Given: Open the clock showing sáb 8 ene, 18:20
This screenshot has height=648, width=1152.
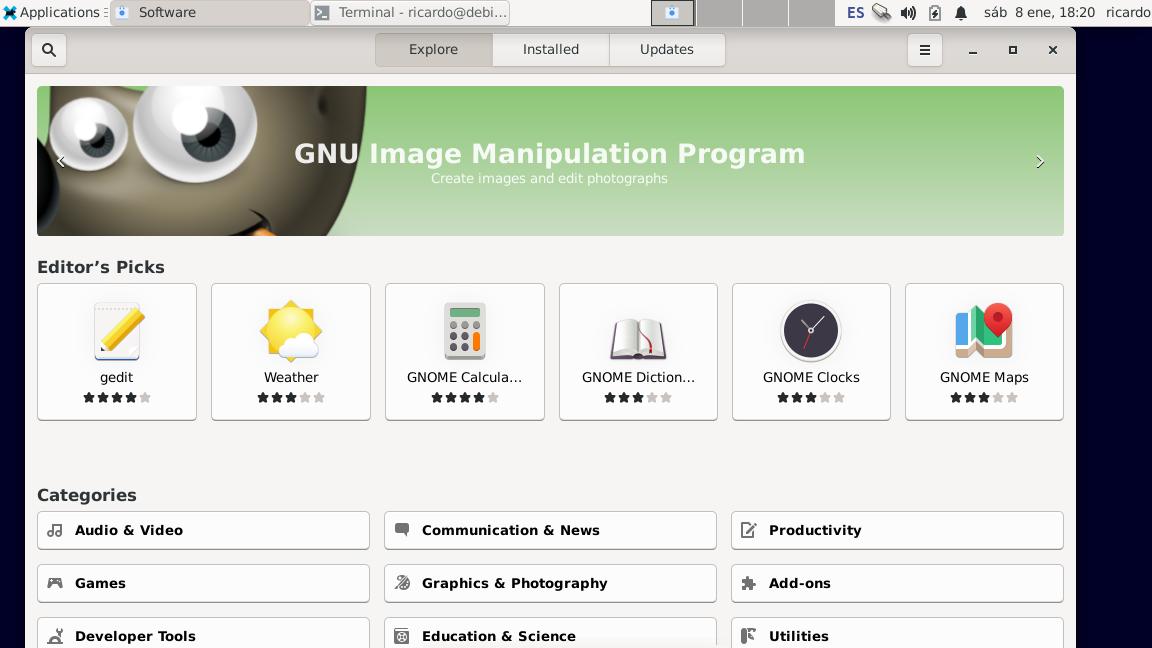Looking at the screenshot, I should (x=1039, y=12).
